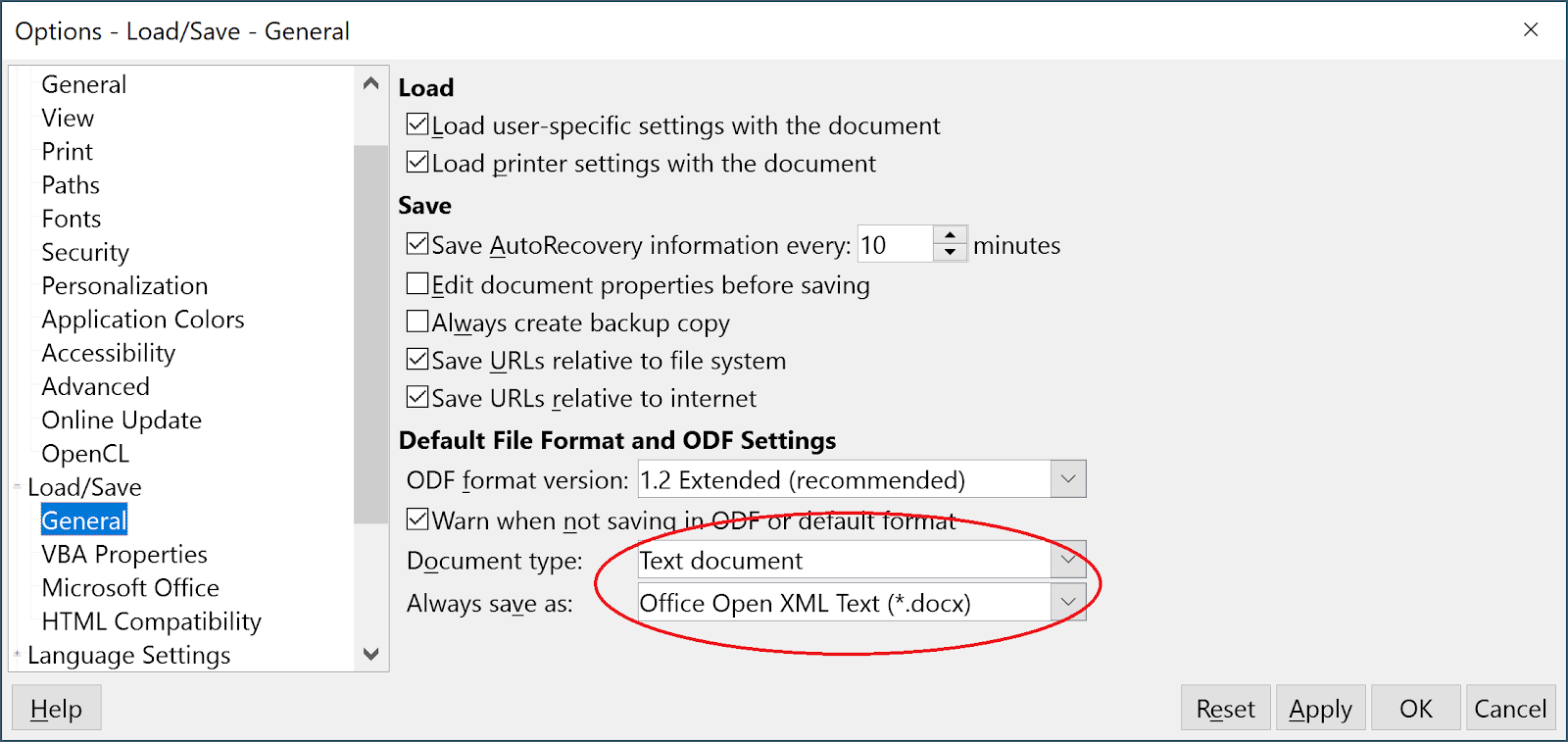The image size is (1568, 742).
Task: Select HTML Compatibility settings
Action: (x=151, y=620)
